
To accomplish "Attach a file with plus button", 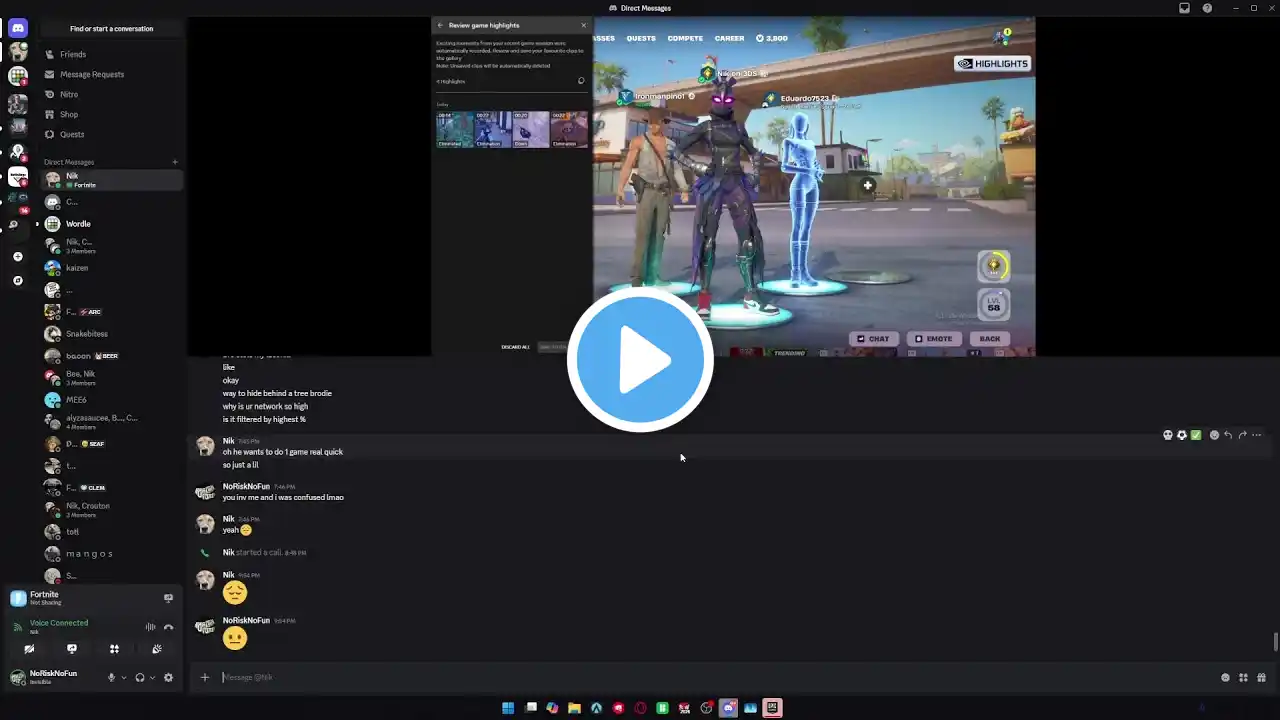I will point(205,677).
